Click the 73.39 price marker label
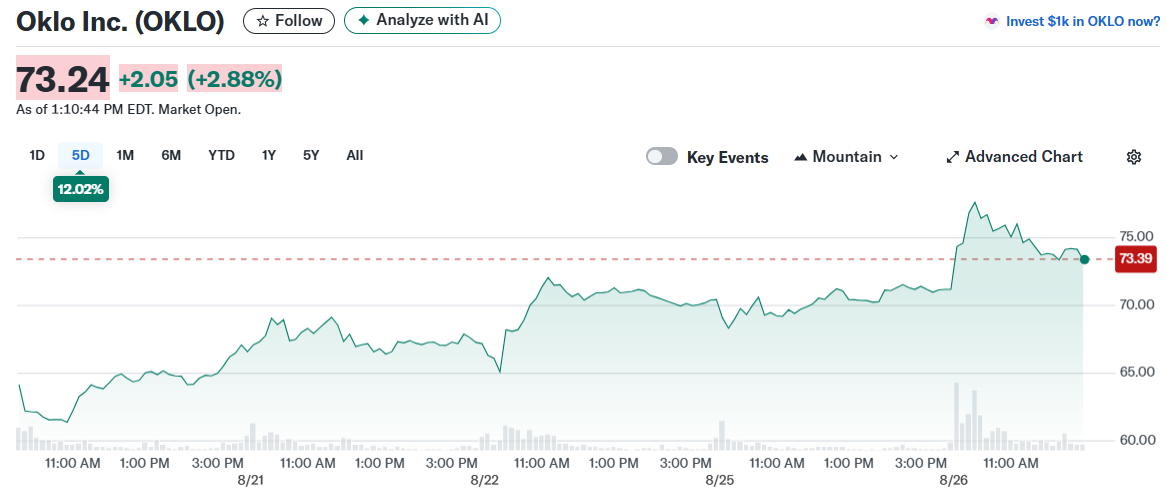1167x492 pixels. pos(1136,259)
